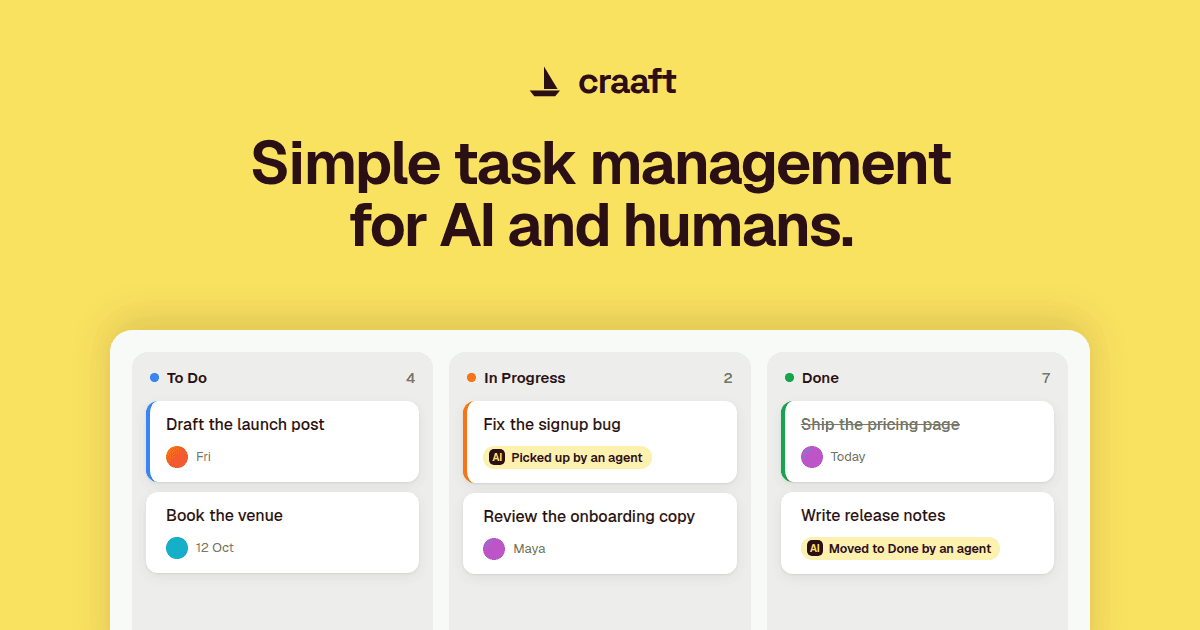
Task: Click the orange avatar on Draft the launch post
Action: tap(177, 457)
